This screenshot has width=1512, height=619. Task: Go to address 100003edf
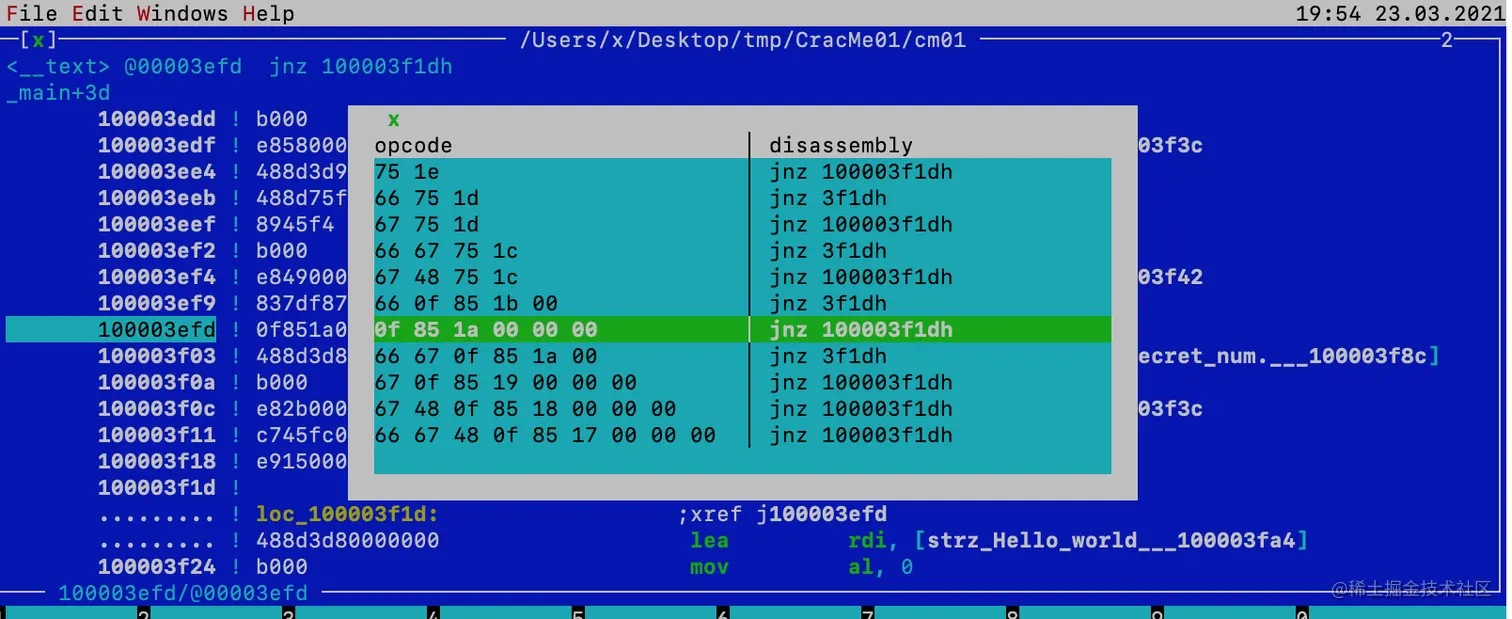coord(156,145)
